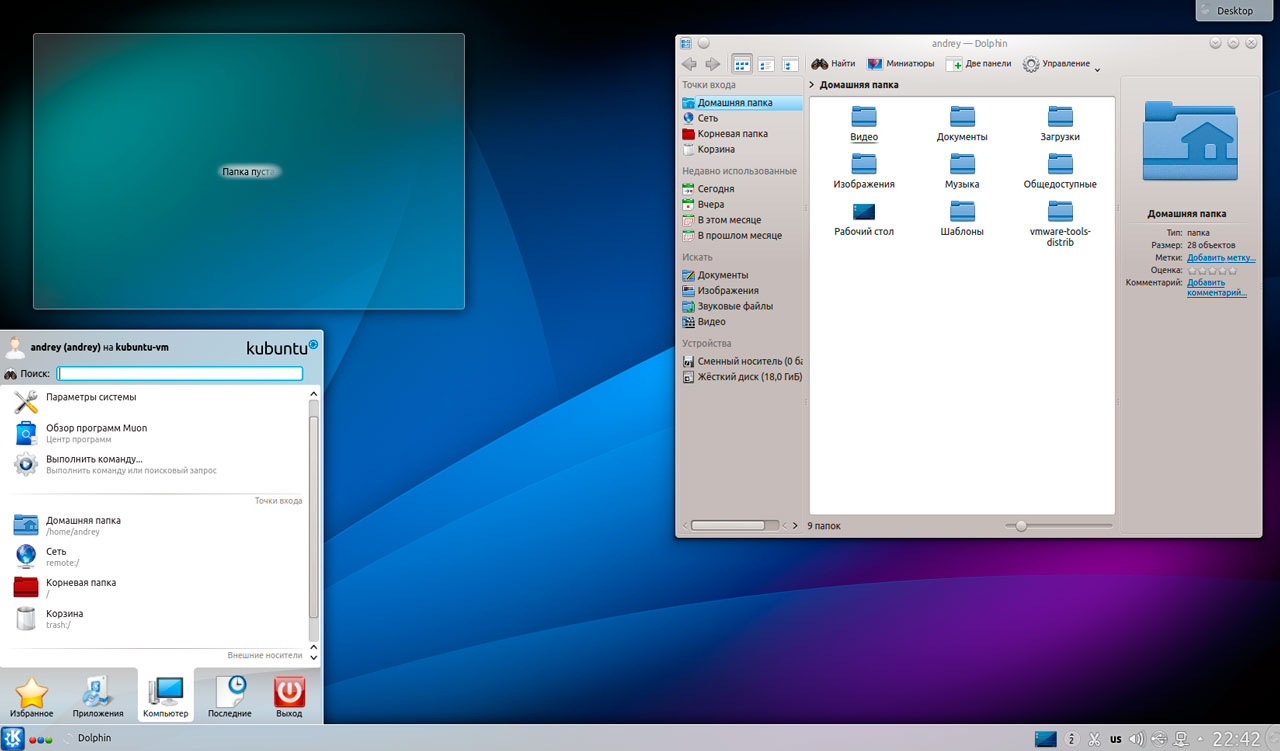Toggle Thumbnails preview in Dolphin toolbar
This screenshot has height=751, width=1280.
[x=901, y=64]
